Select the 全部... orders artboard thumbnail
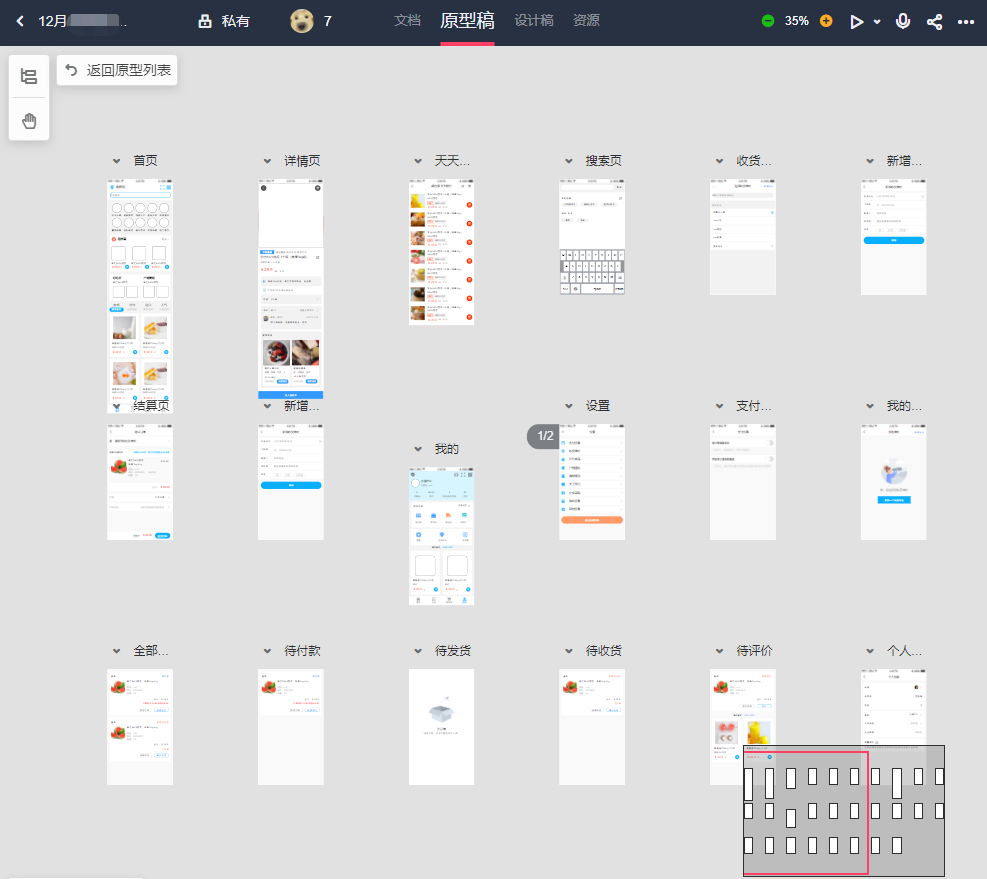Viewport: 987px width, 879px height. (140, 727)
